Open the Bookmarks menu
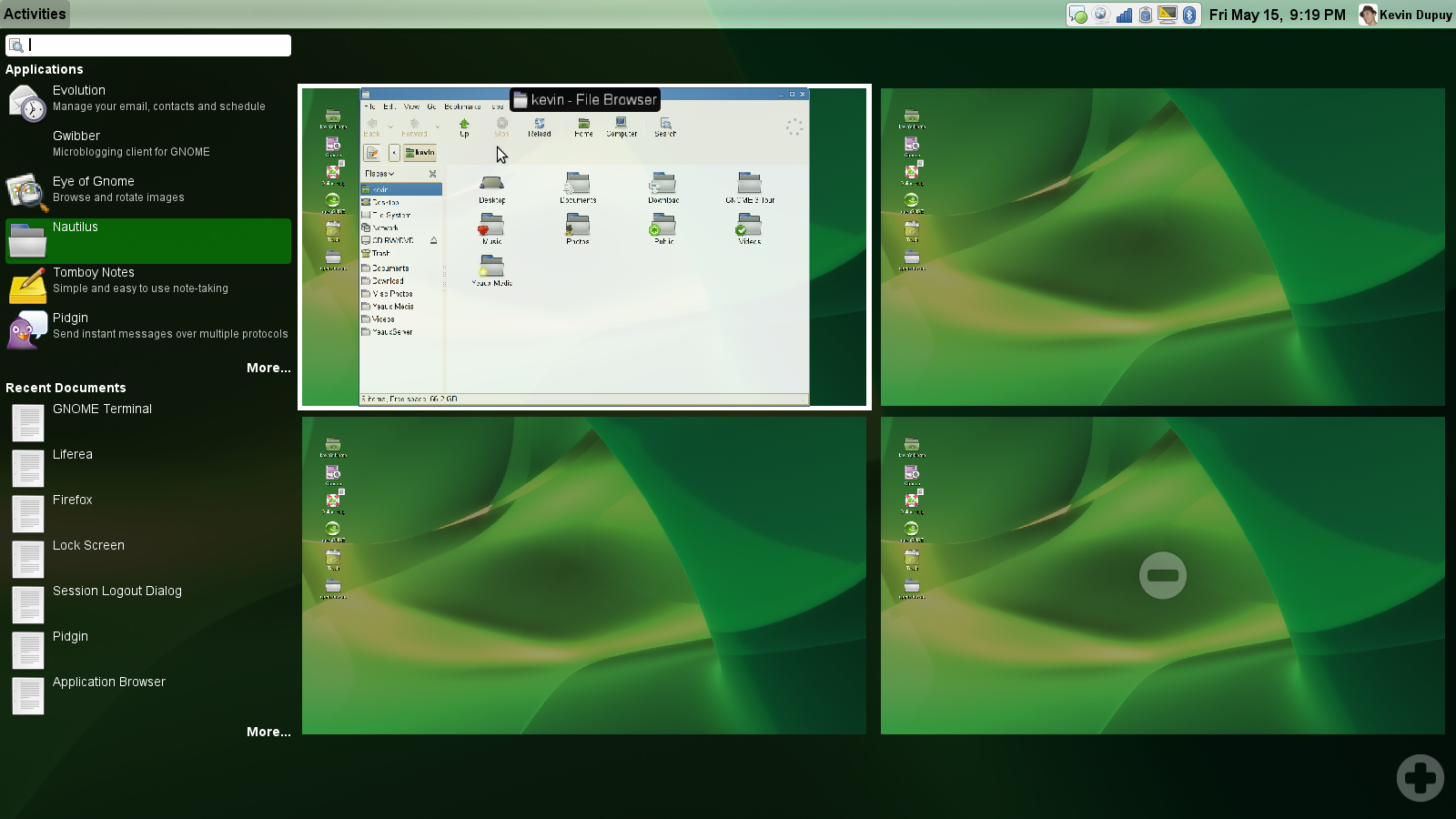The image size is (1456, 819). coord(461,106)
